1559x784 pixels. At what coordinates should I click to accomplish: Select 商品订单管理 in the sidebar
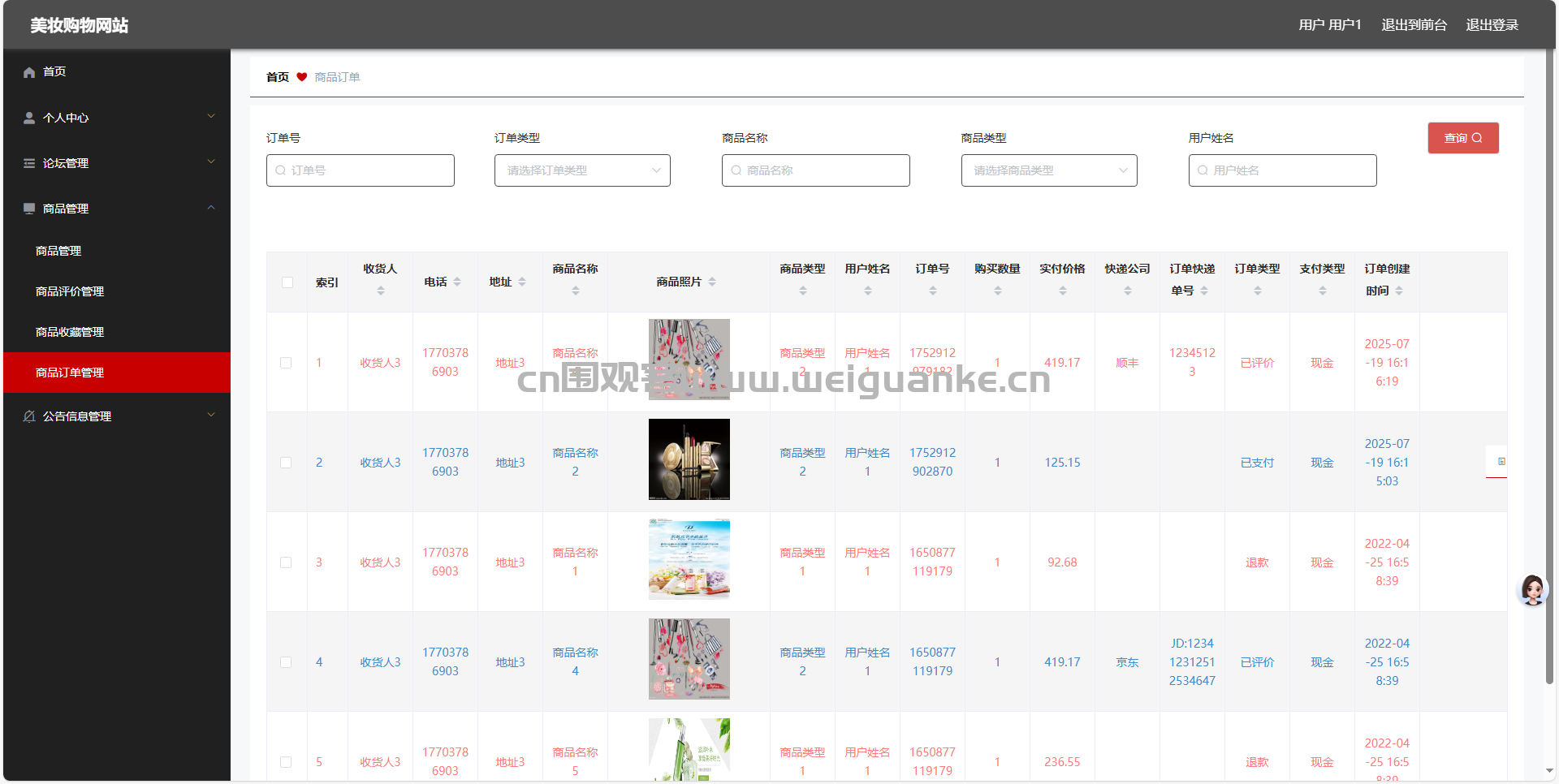click(117, 373)
